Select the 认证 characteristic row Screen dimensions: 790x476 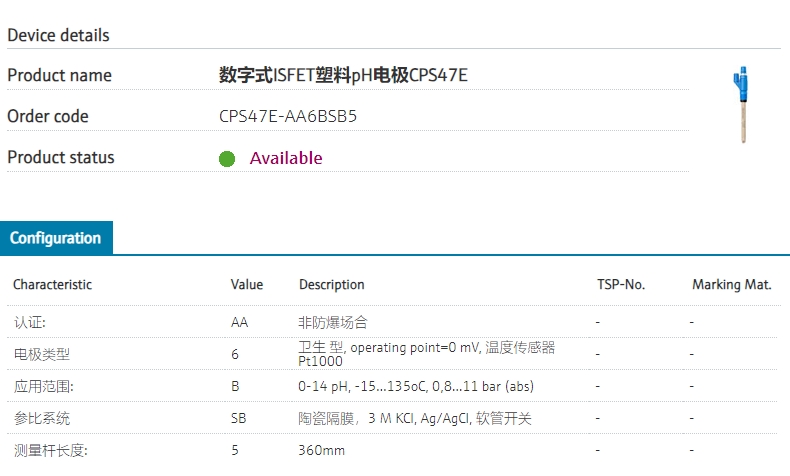tap(30, 323)
